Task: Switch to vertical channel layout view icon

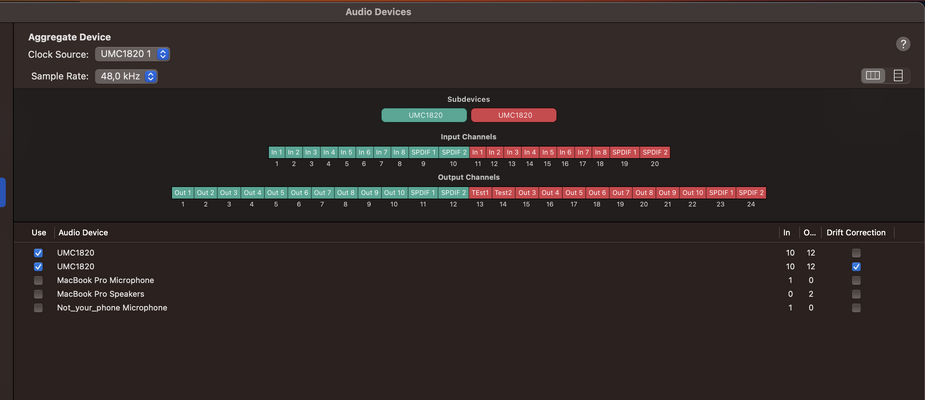Action: coord(898,76)
